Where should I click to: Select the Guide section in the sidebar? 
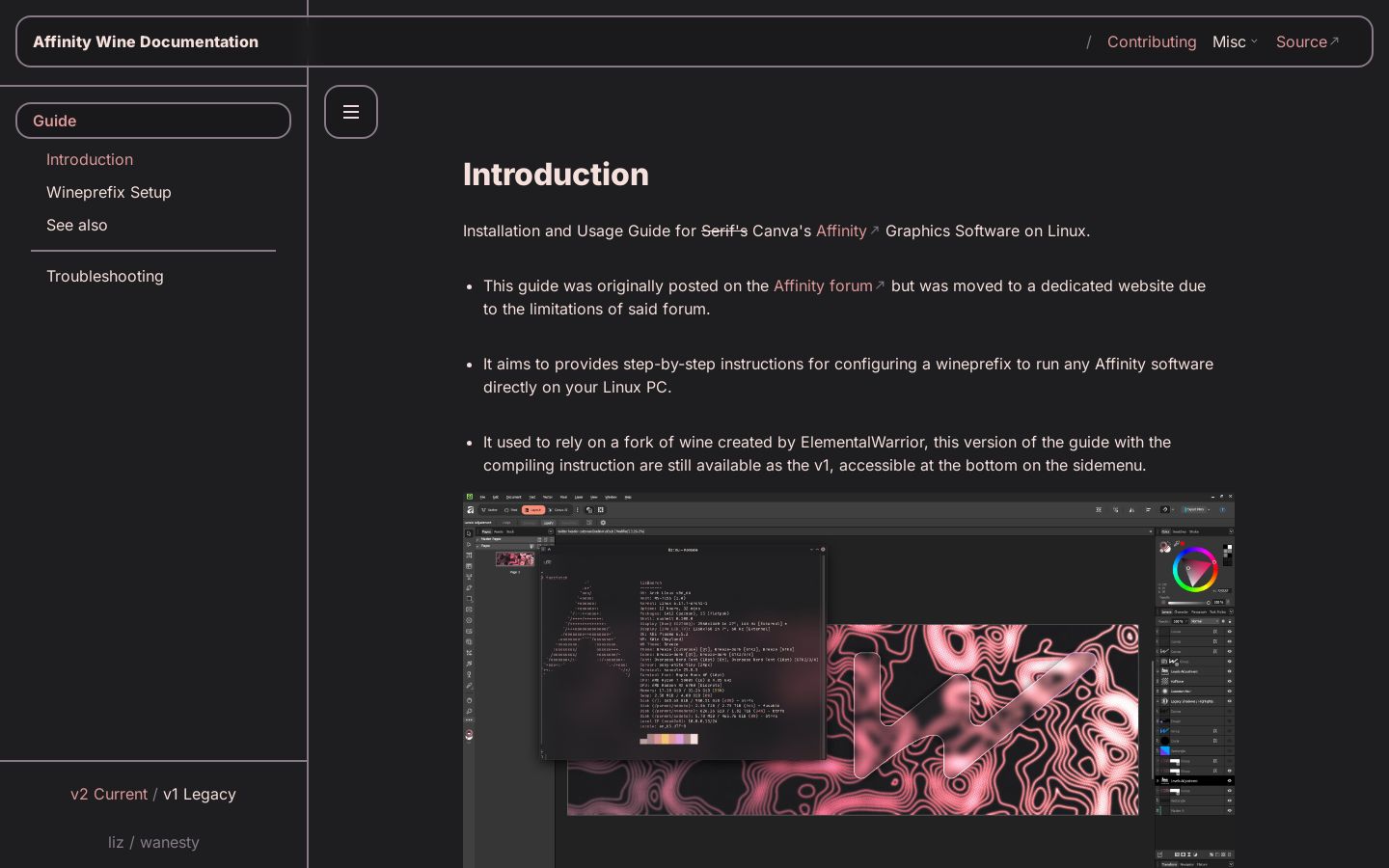pyautogui.click(x=153, y=121)
